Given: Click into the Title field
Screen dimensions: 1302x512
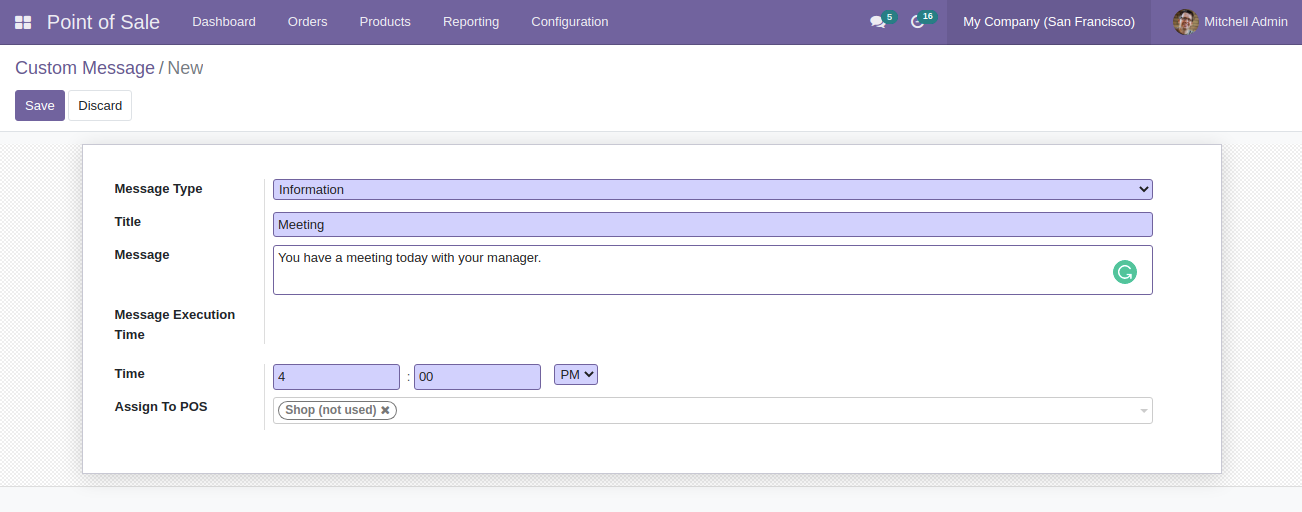Looking at the screenshot, I should pos(712,225).
